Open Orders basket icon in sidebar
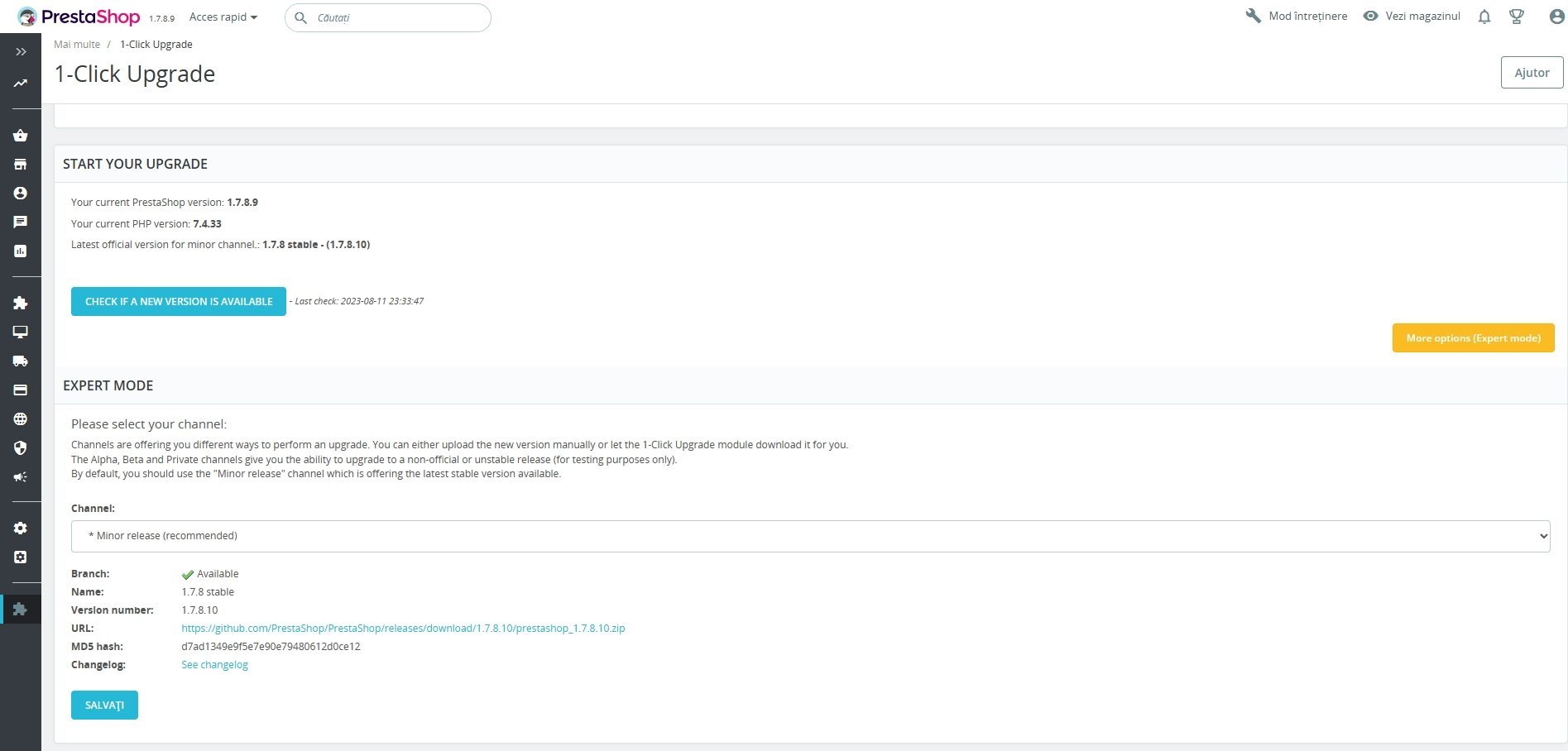Image resolution: width=1568 pixels, height=751 pixels. (x=21, y=136)
